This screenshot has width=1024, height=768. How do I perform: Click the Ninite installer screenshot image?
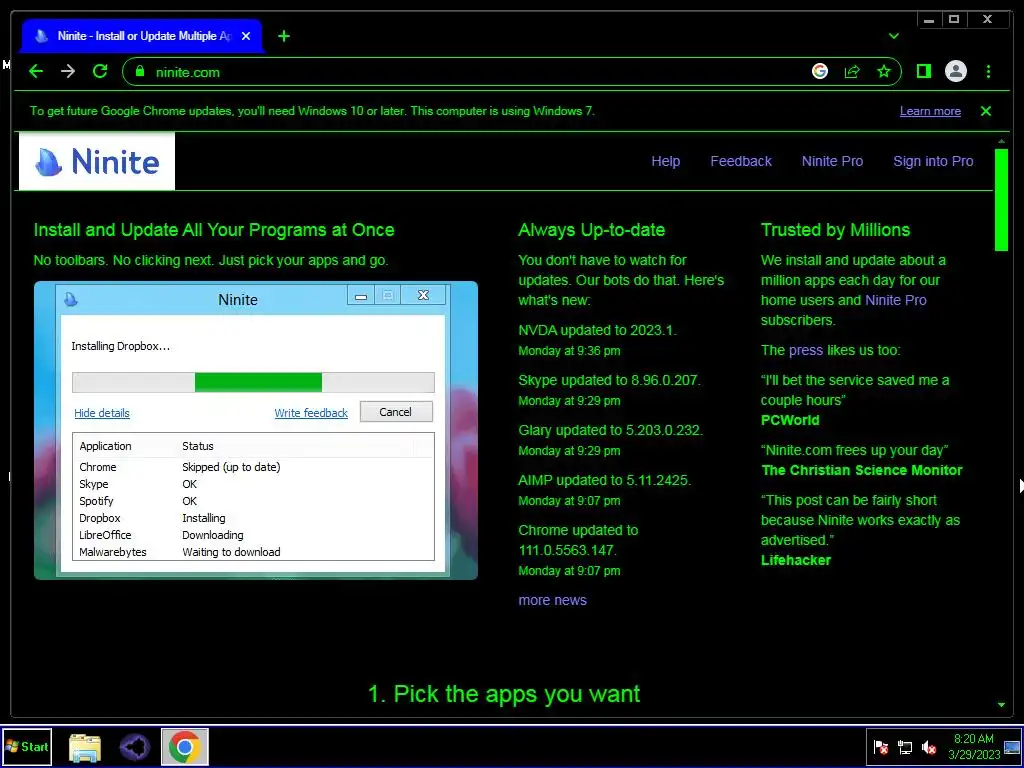[x=256, y=430]
